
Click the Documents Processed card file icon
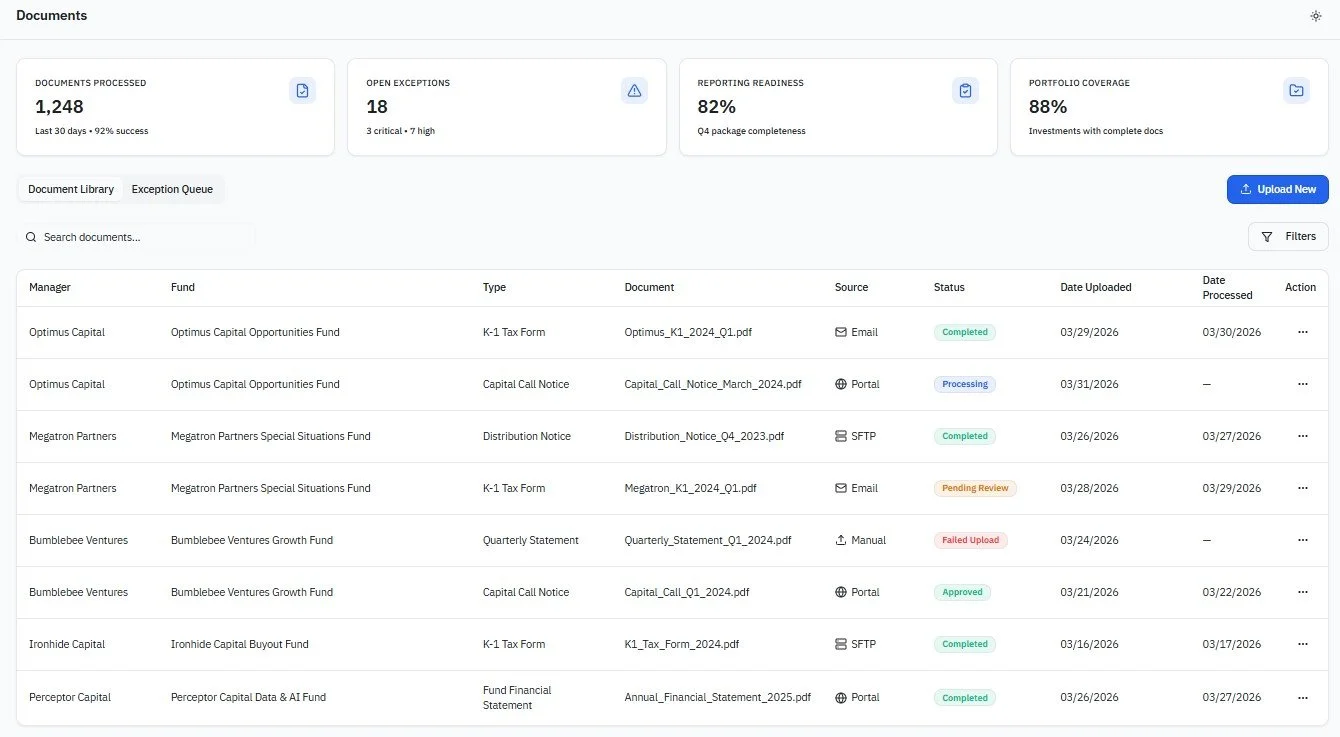303,91
